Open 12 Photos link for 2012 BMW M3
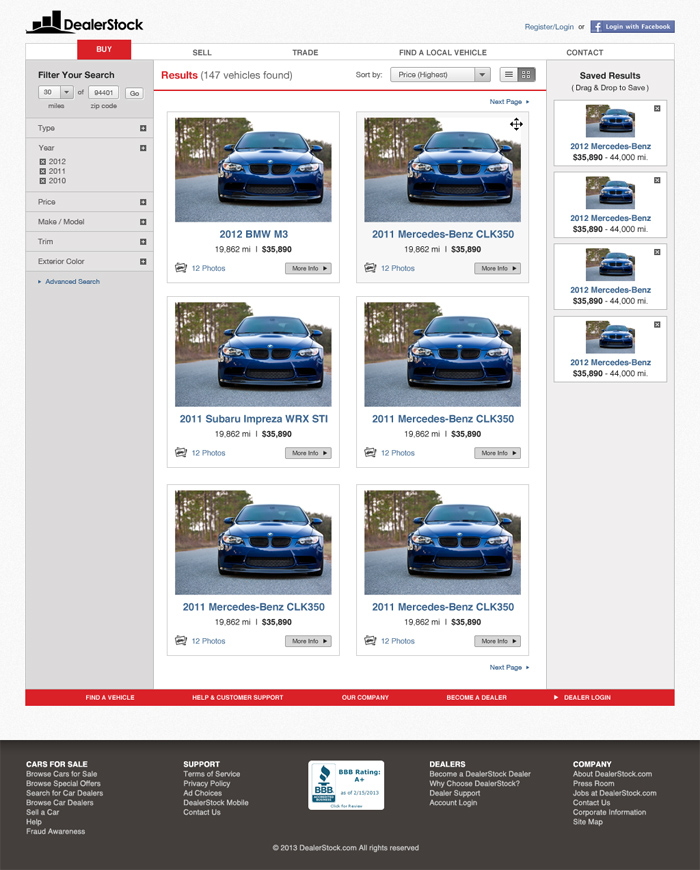This screenshot has height=870, width=700. pyautogui.click(x=209, y=268)
